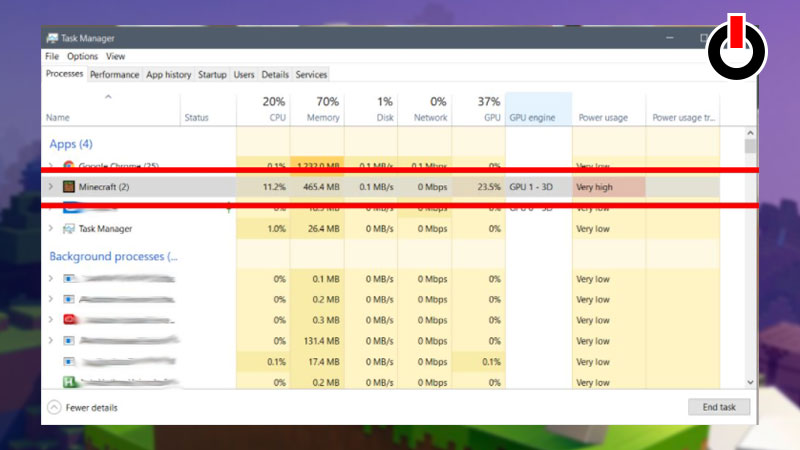The width and height of the screenshot is (800, 450).
Task: Expand the background process using 131.4 MB
Action: point(51,340)
